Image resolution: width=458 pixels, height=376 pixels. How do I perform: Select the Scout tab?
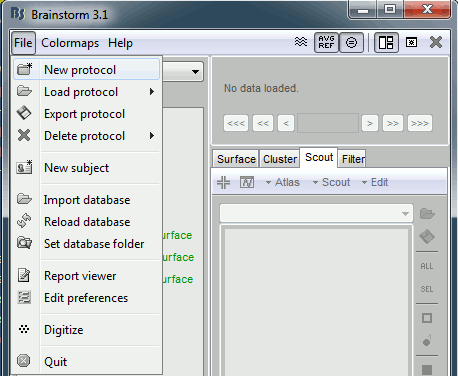(x=319, y=157)
